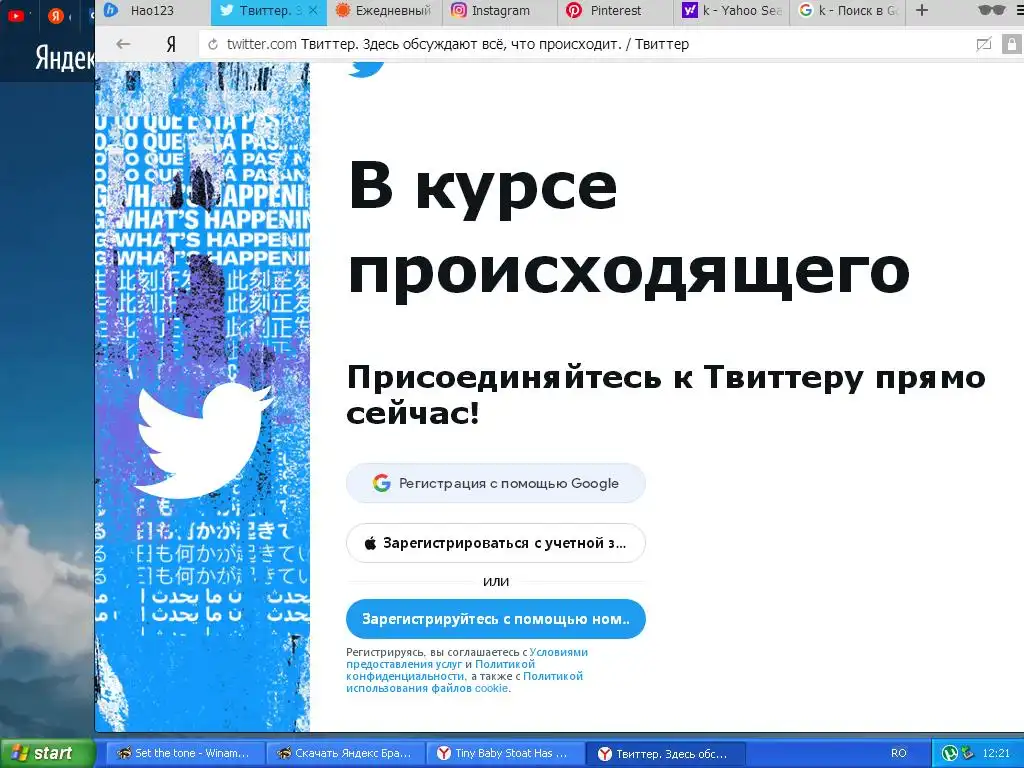Click the small Twitter bird logo at top
This screenshot has width=1024, height=768.
(x=366, y=70)
